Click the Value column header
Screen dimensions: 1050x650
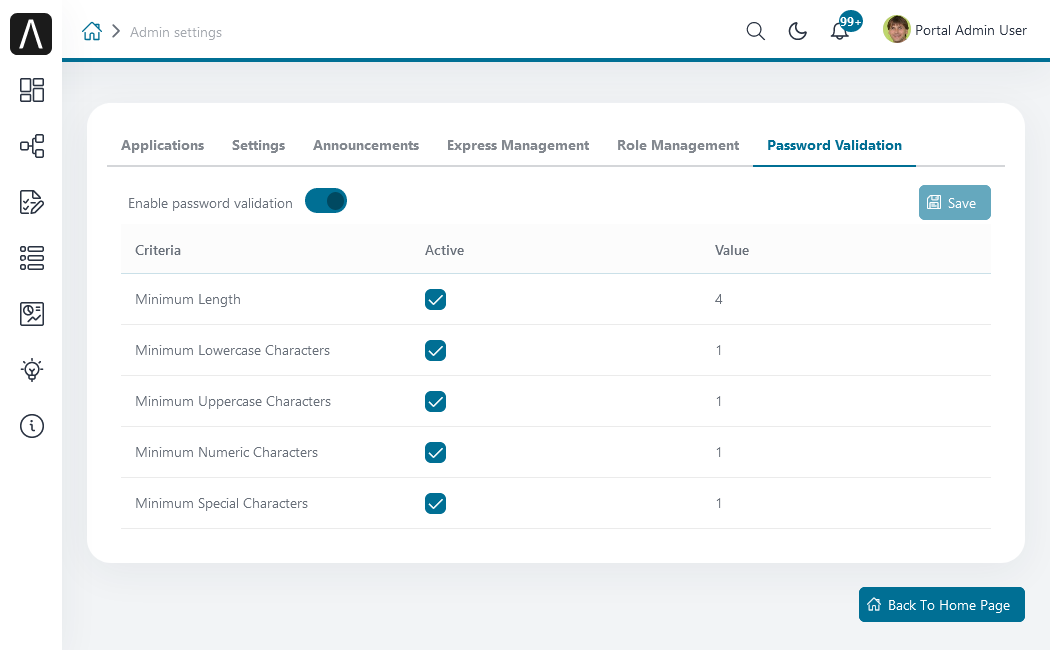pos(732,250)
